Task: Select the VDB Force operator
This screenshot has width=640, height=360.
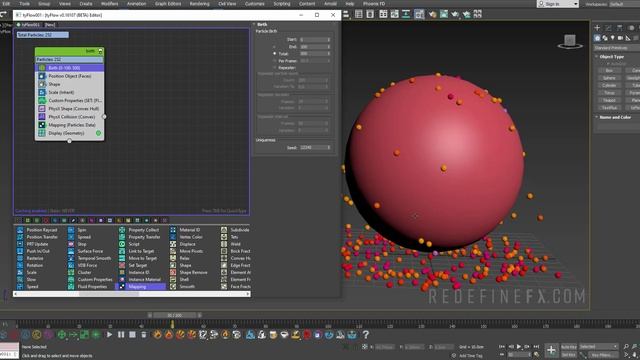Action: click(x=87, y=265)
